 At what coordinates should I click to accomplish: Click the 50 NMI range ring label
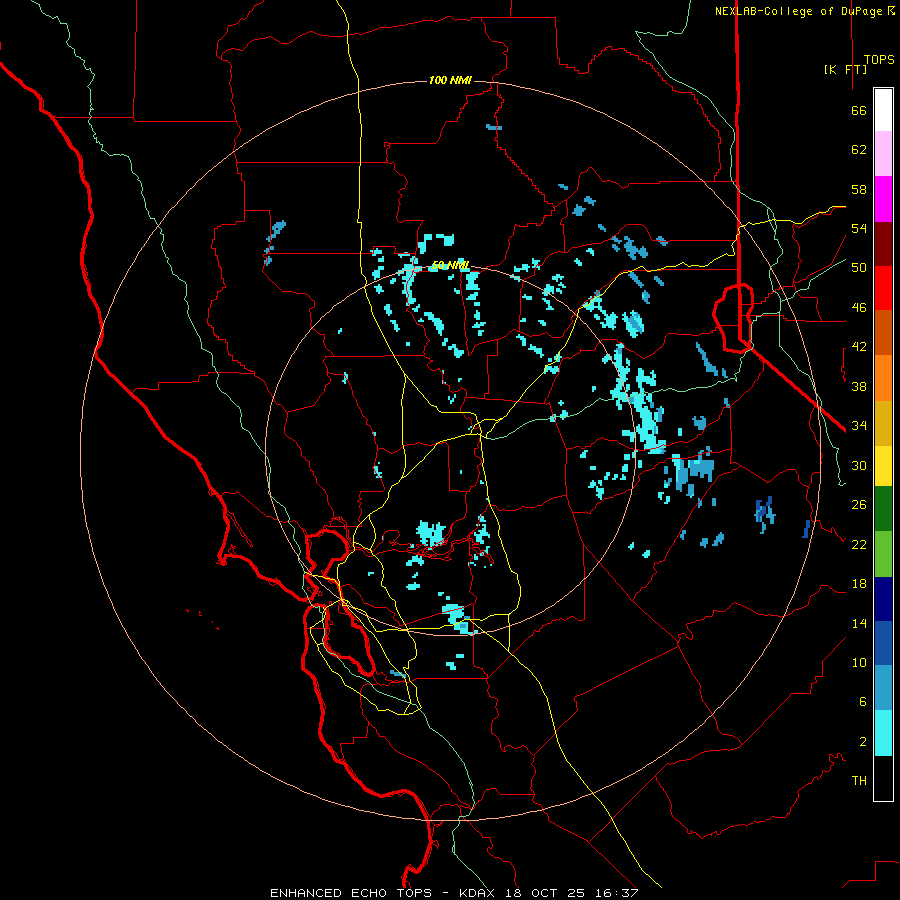(450, 265)
